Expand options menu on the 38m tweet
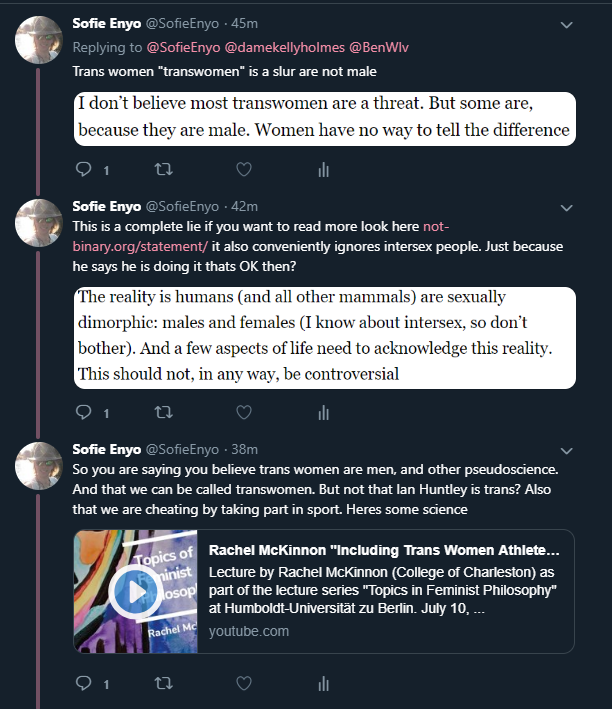This screenshot has height=709, width=612. click(x=567, y=450)
